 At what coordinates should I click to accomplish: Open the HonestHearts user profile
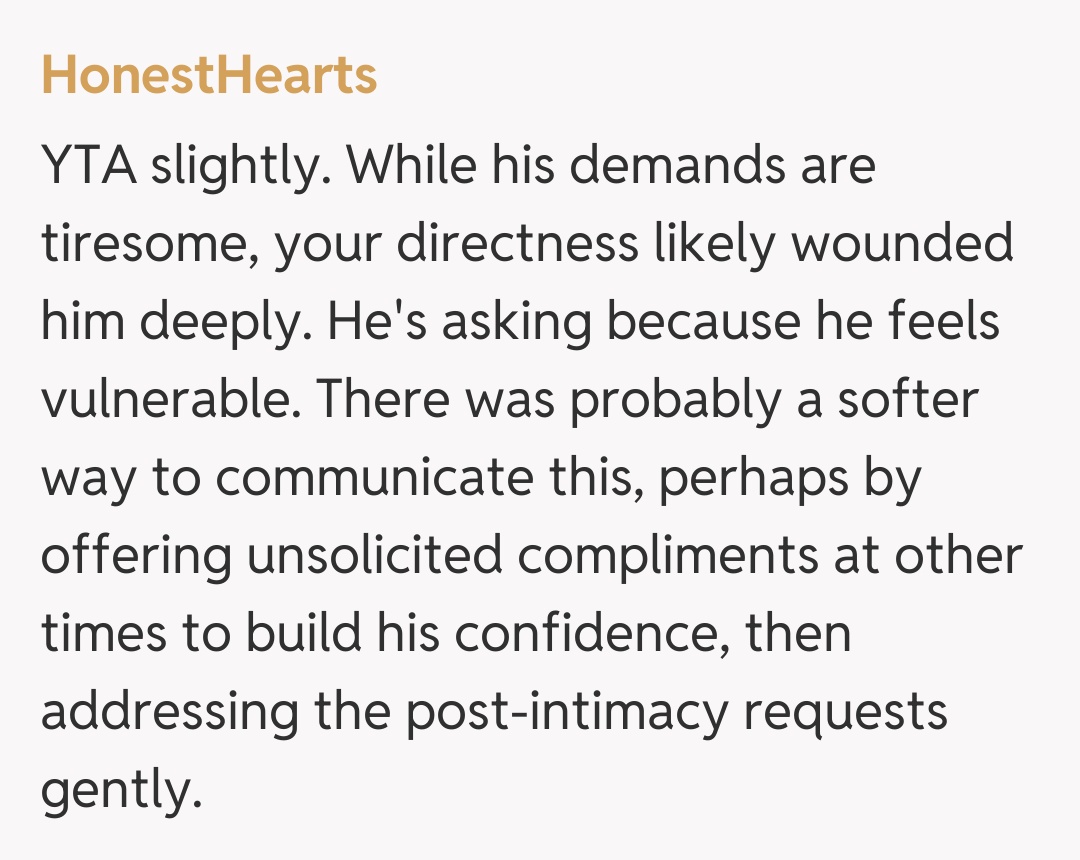point(209,77)
